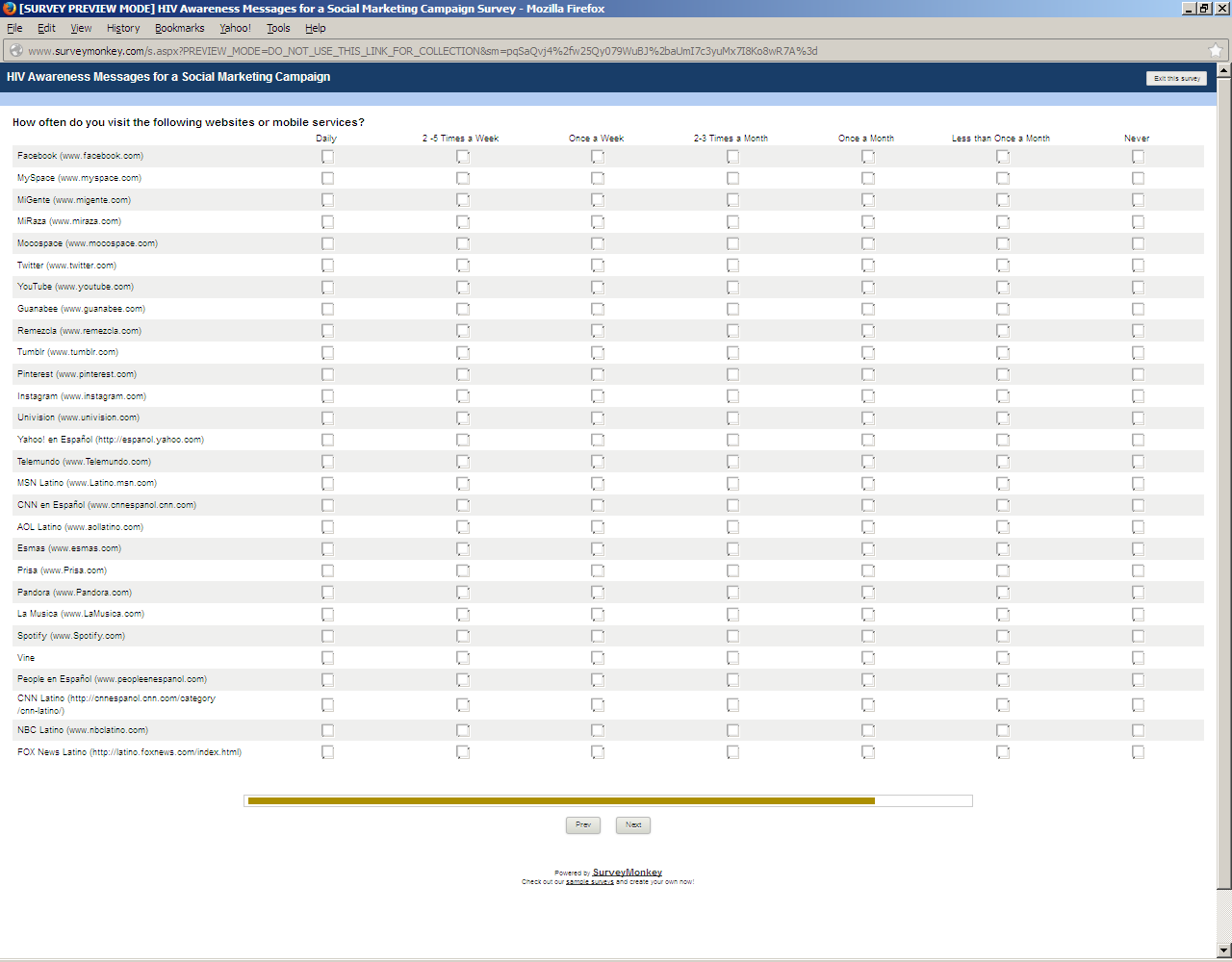Check Never for Facebook

[1138, 156]
